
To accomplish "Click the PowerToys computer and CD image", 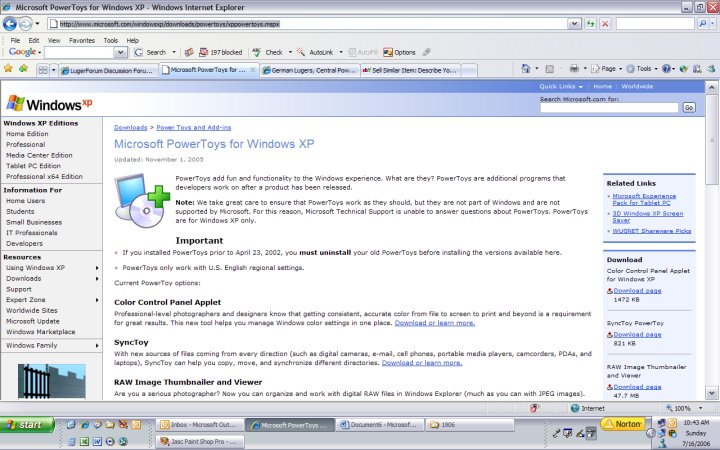I will pyautogui.click(x=142, y=200).
